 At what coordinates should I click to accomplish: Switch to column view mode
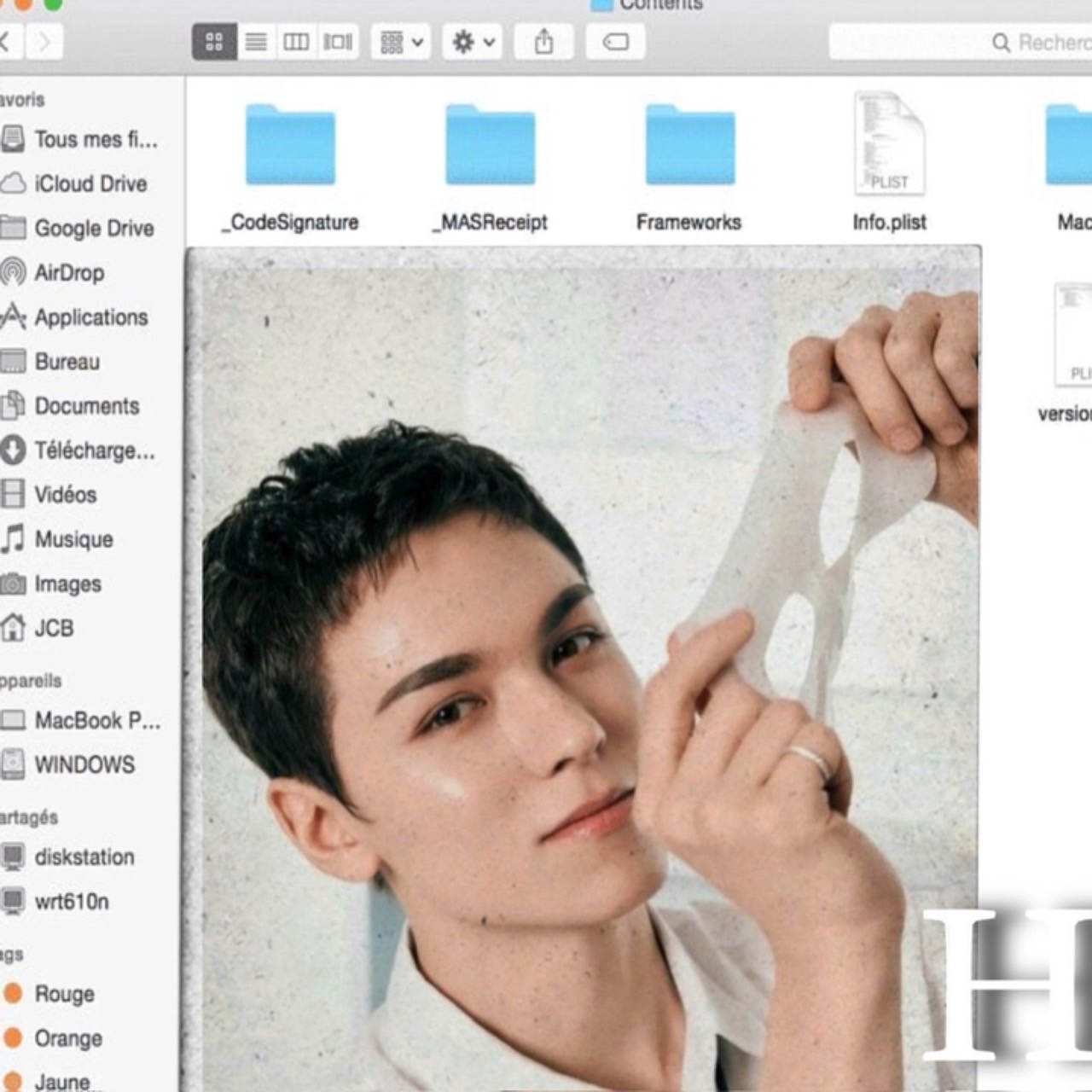pyautogui.click(x=296, y=42)
